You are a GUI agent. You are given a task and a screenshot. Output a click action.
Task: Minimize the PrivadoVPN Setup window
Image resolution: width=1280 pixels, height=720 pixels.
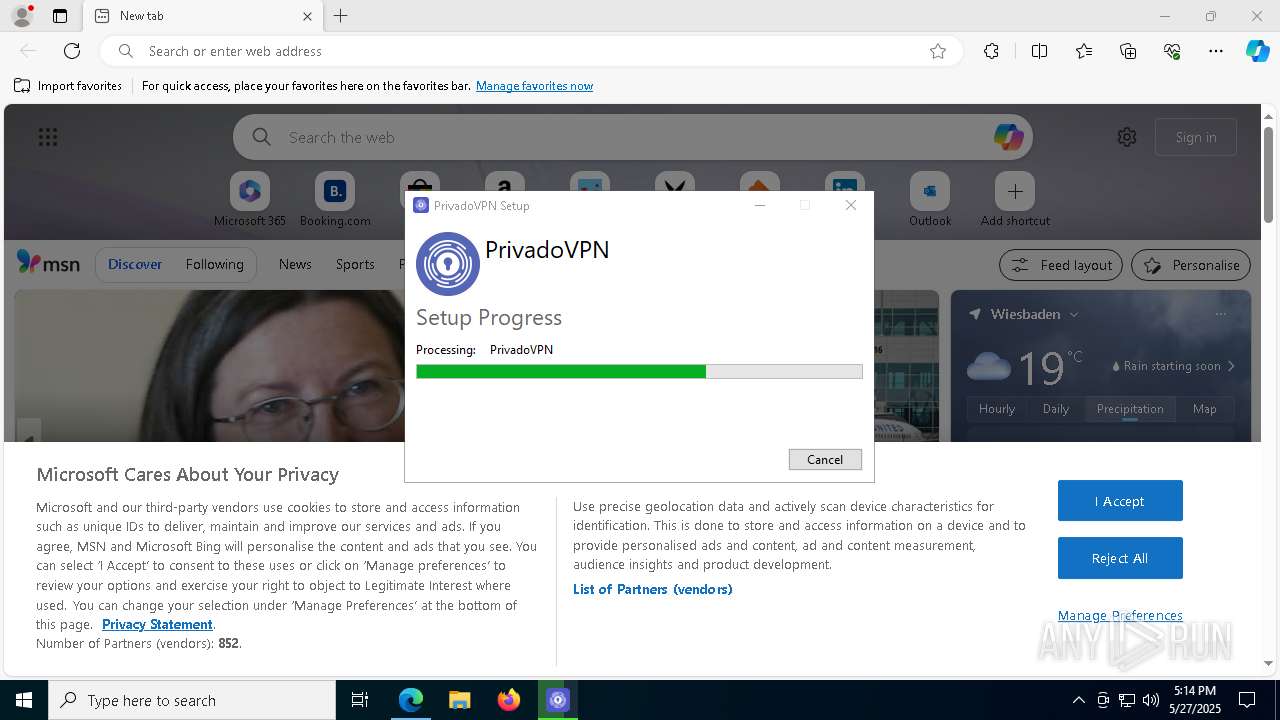pyautogui.click(x=760, y=205)
